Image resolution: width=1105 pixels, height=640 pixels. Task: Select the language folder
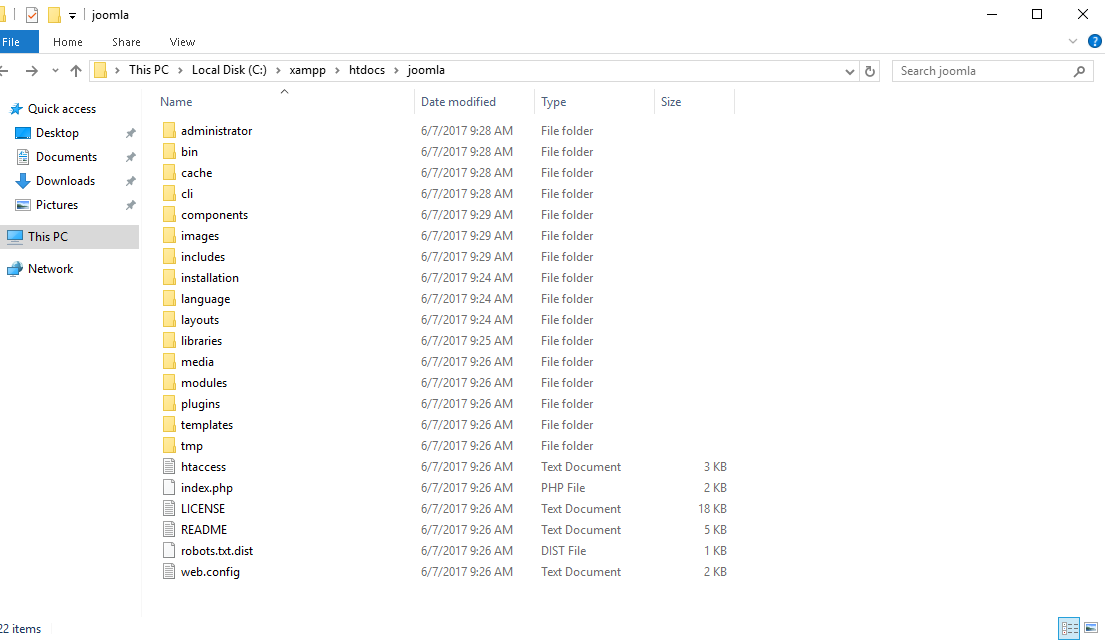tap(205, 299)
